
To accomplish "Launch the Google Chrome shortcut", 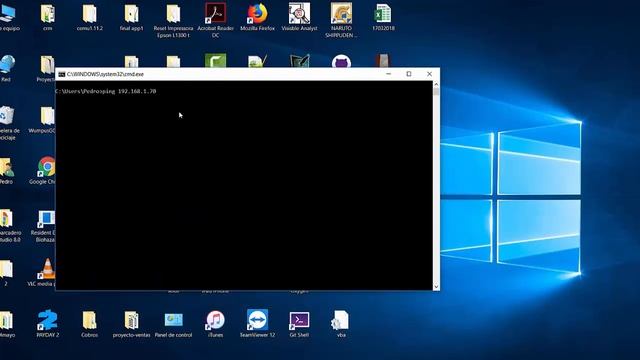I will pos(46,167).
